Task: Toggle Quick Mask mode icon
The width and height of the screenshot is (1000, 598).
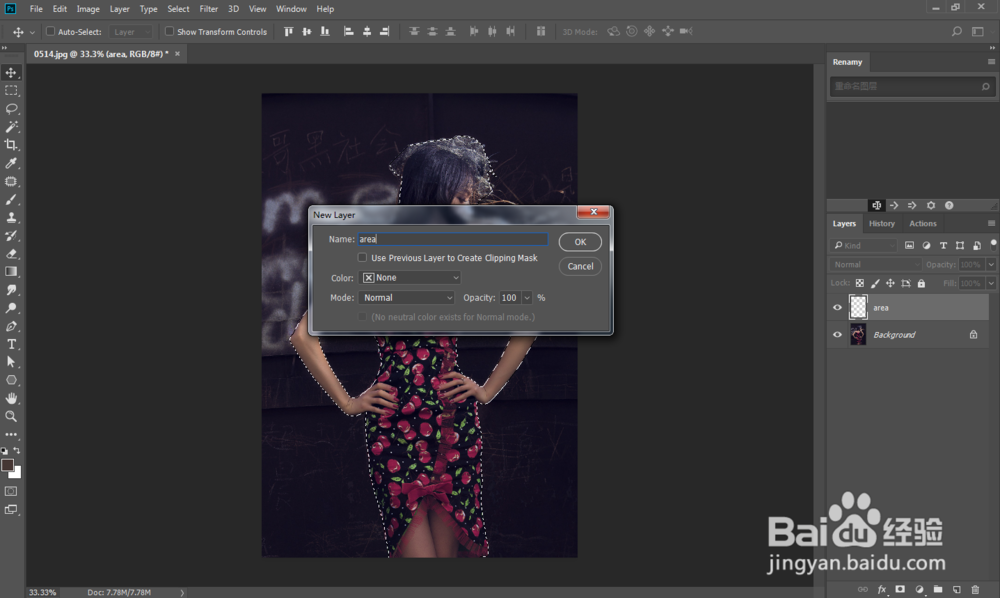Action: pyautogui.click(x=11, y=491)
